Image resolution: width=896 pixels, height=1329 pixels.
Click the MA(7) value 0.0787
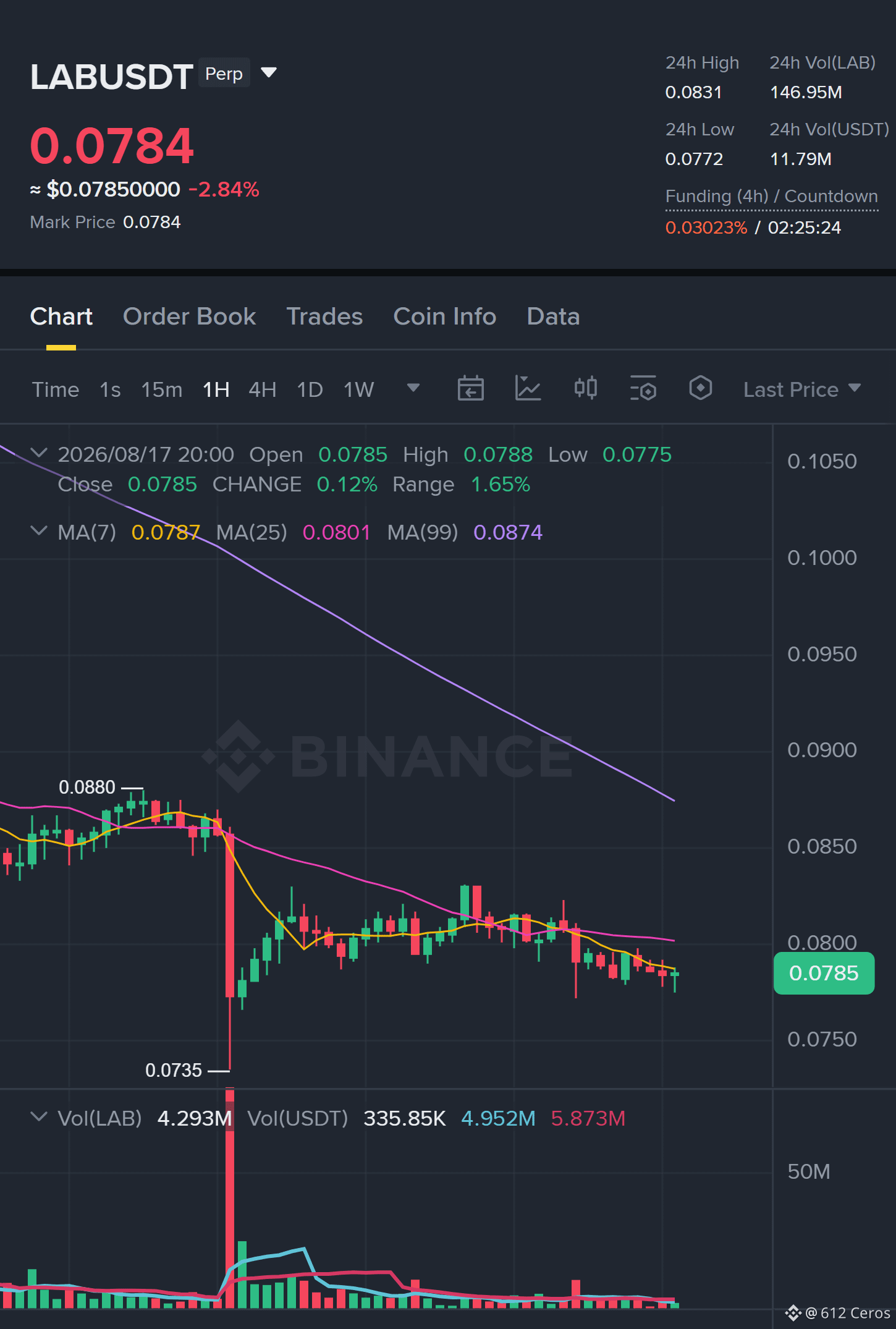[x=166, y=532]
